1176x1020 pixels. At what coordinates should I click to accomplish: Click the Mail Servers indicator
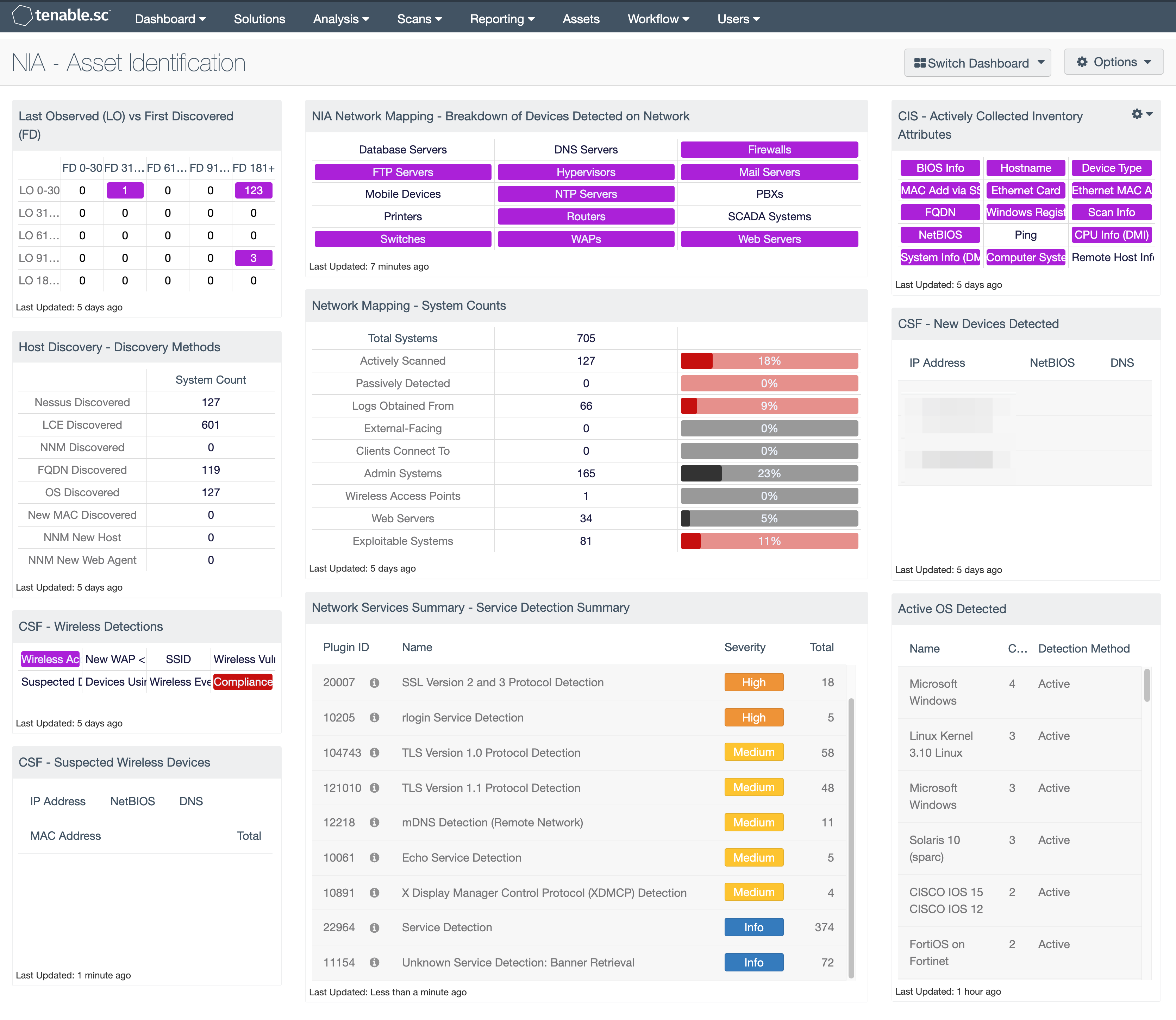pyautogui.click(x=769, y=172)
